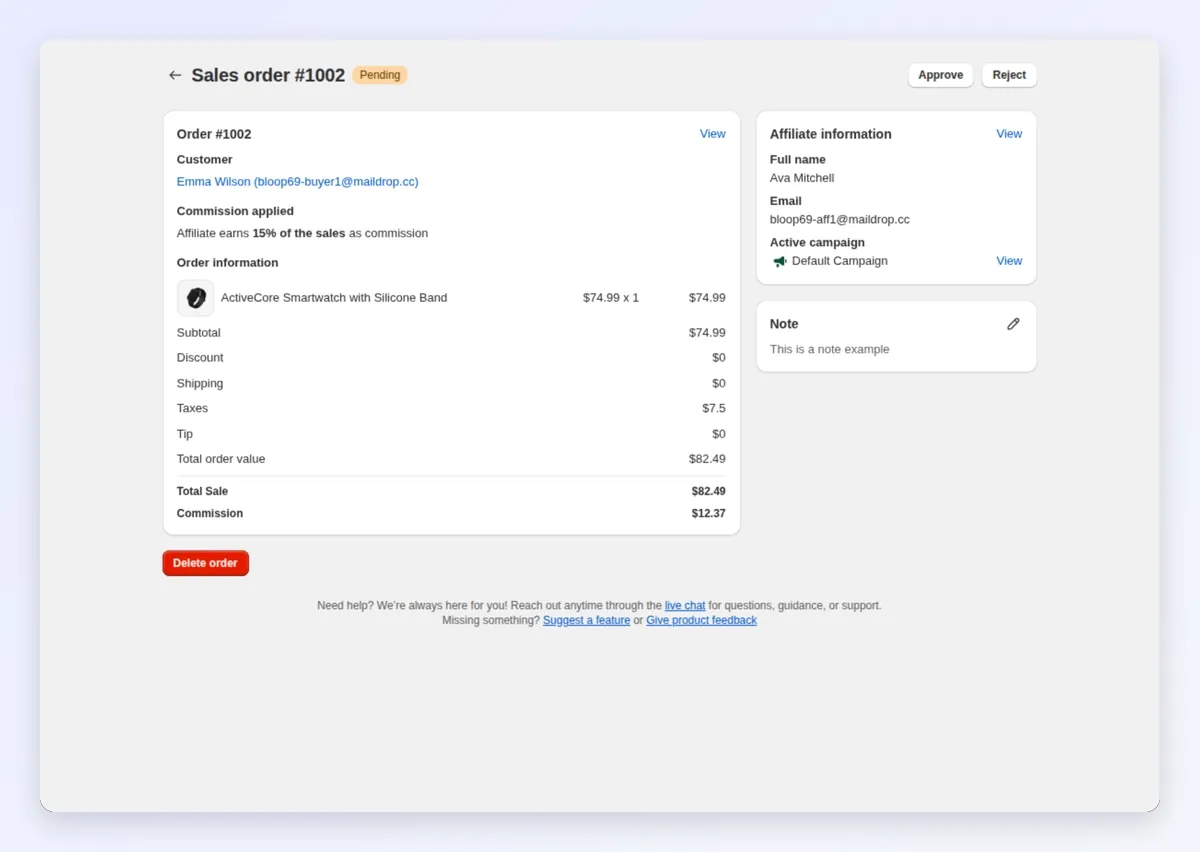The height and width of the screenshot is (852, 1200).
Task: Approve the sales order
Action: pos(941,75)
